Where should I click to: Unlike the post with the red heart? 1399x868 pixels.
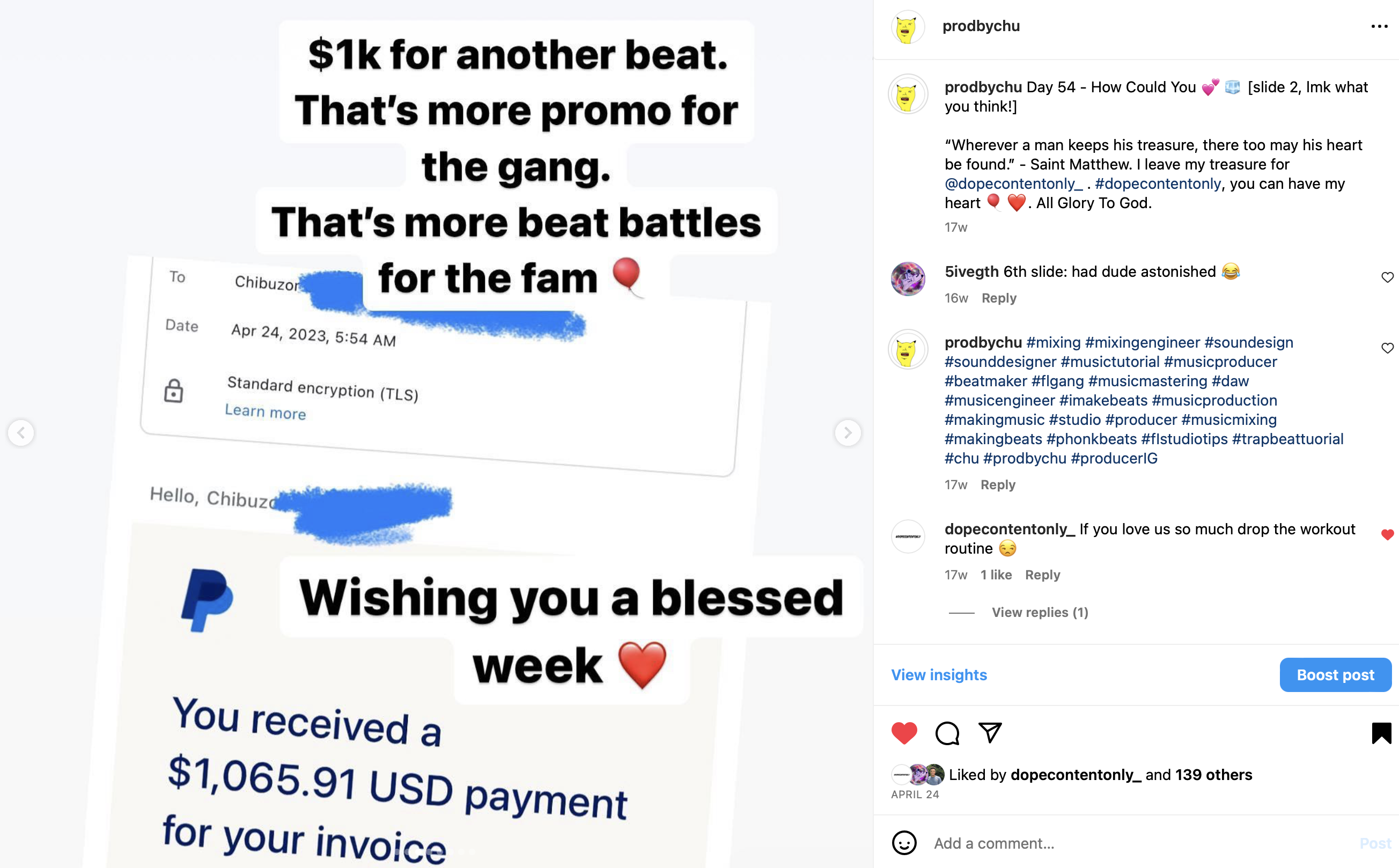click(904, 733)
